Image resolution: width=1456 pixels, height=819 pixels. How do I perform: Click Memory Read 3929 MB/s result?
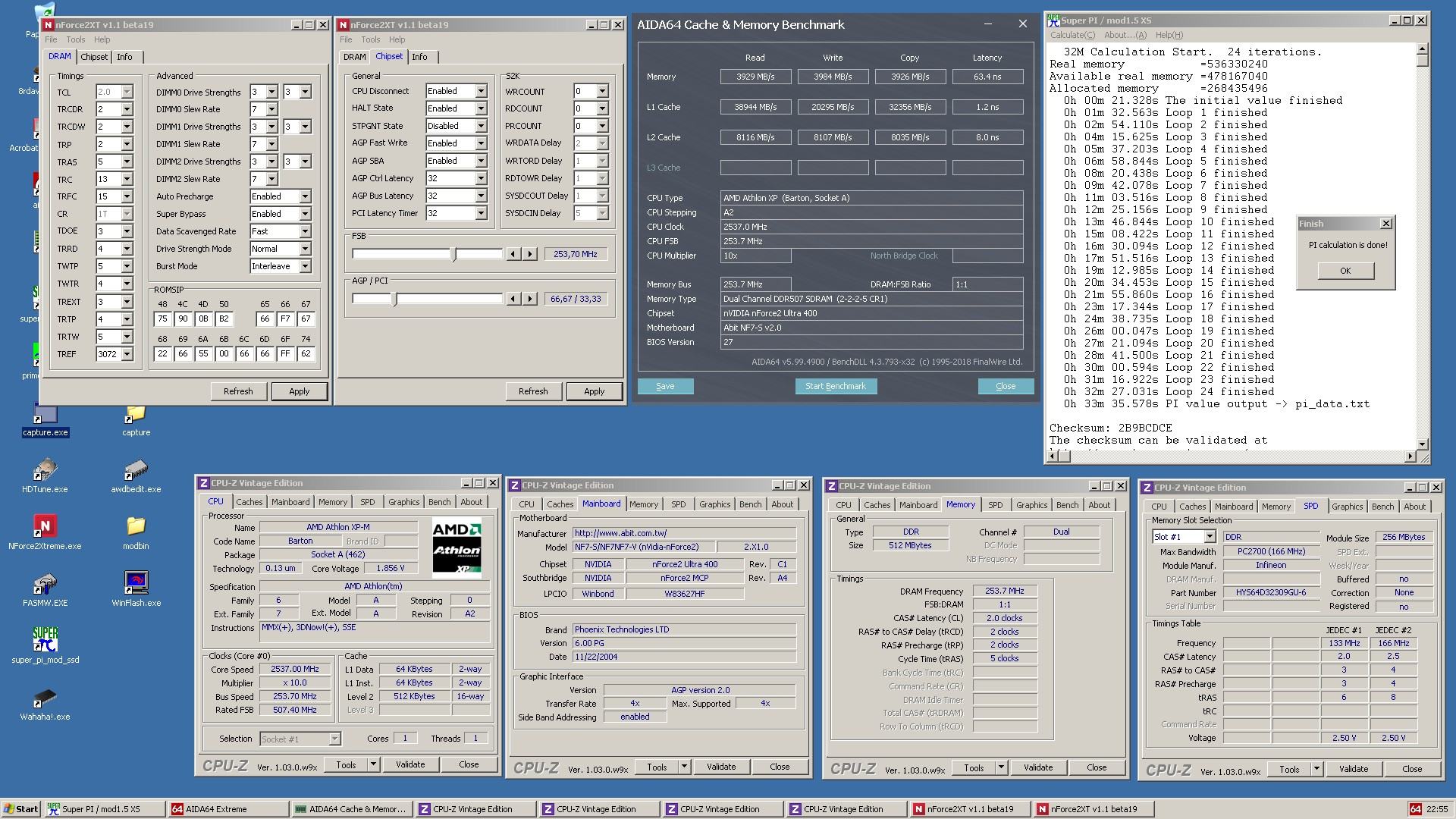point(755,77)
